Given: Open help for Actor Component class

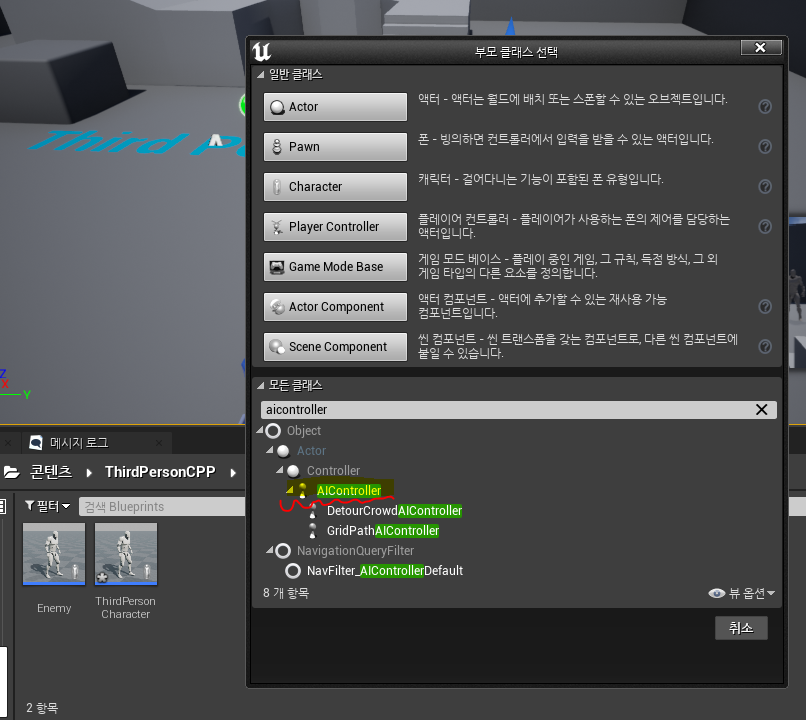Looking at the screenshot, I should point(765,307).
